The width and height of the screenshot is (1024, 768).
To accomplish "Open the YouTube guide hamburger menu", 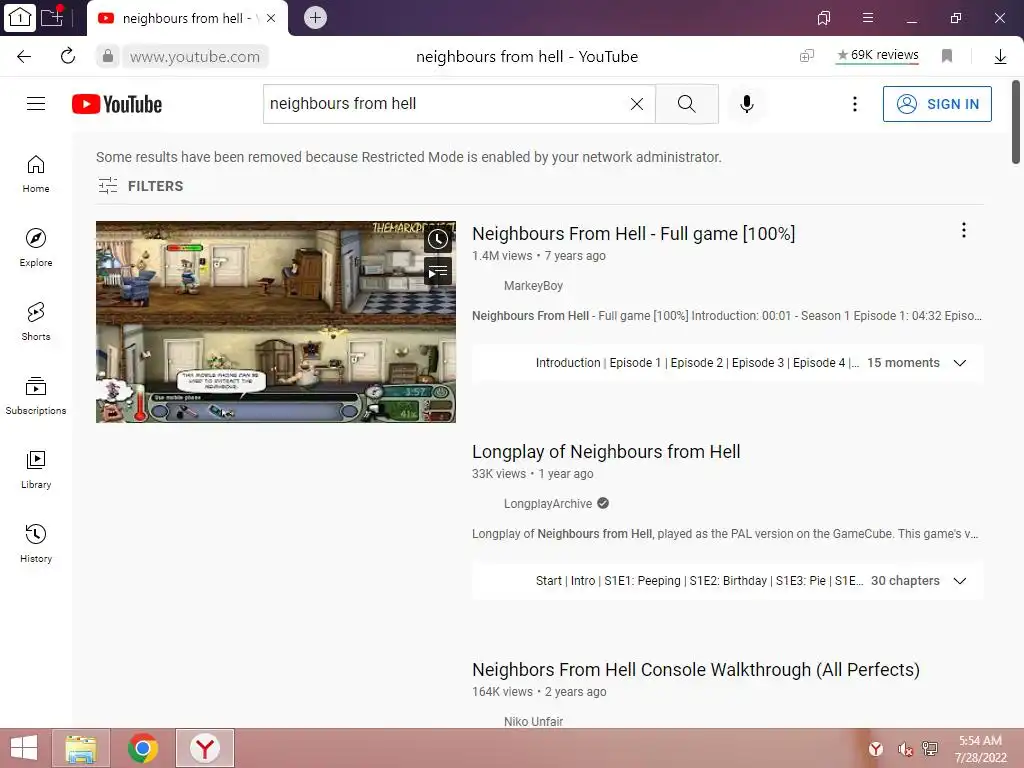I will pos(36,104).
